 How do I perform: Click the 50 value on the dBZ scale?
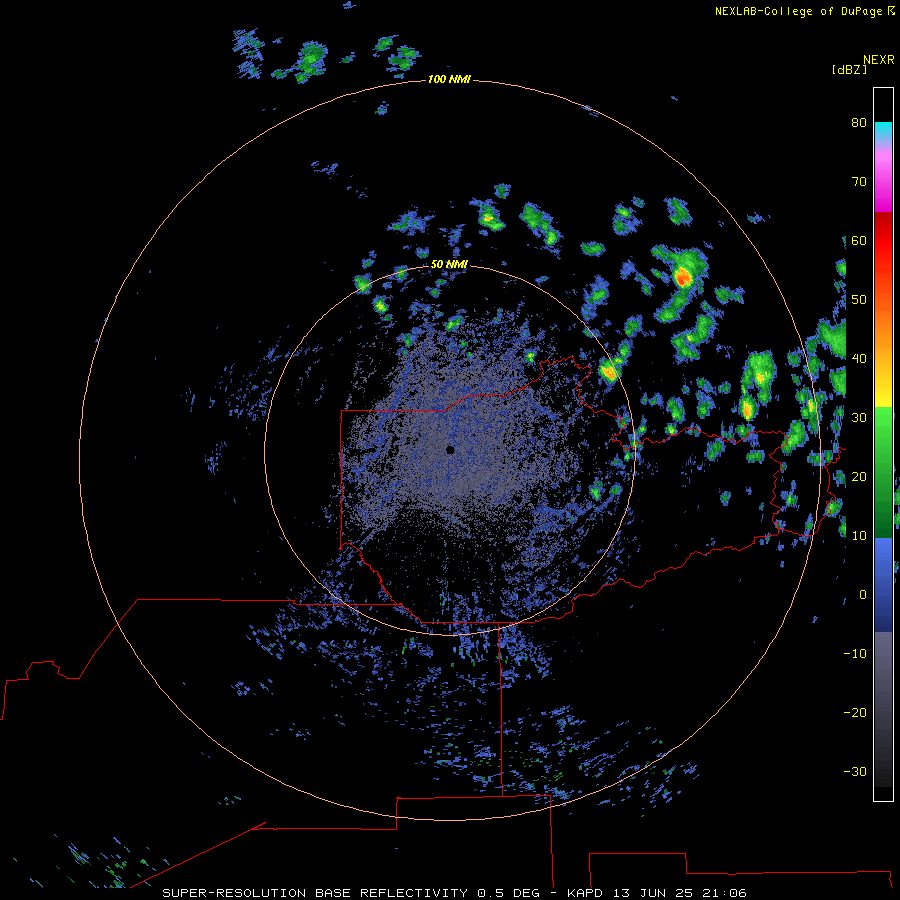click(859, 300)
